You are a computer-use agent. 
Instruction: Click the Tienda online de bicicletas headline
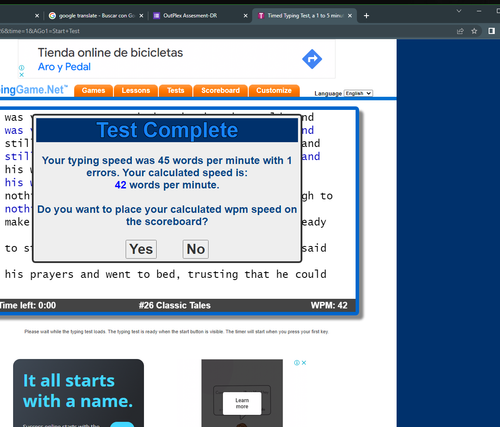[110, 53]
